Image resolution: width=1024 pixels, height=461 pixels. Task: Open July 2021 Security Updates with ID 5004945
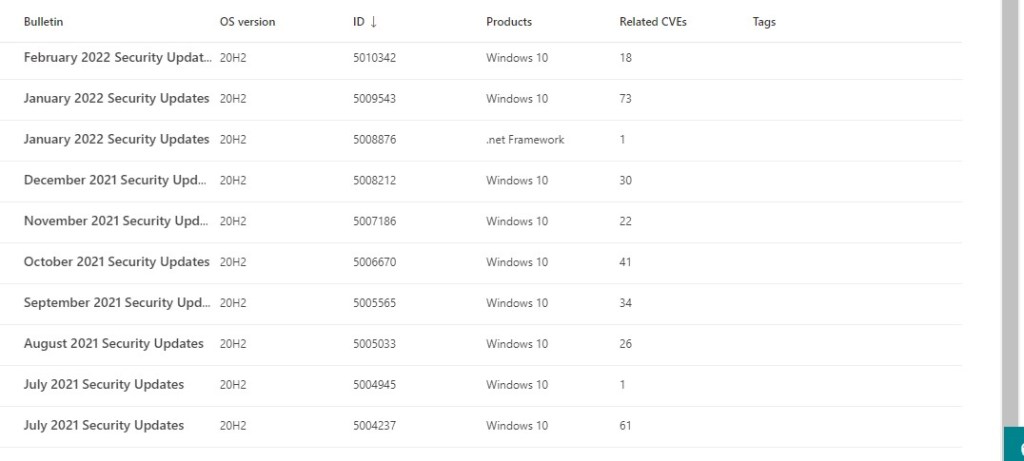coord(104,385)
